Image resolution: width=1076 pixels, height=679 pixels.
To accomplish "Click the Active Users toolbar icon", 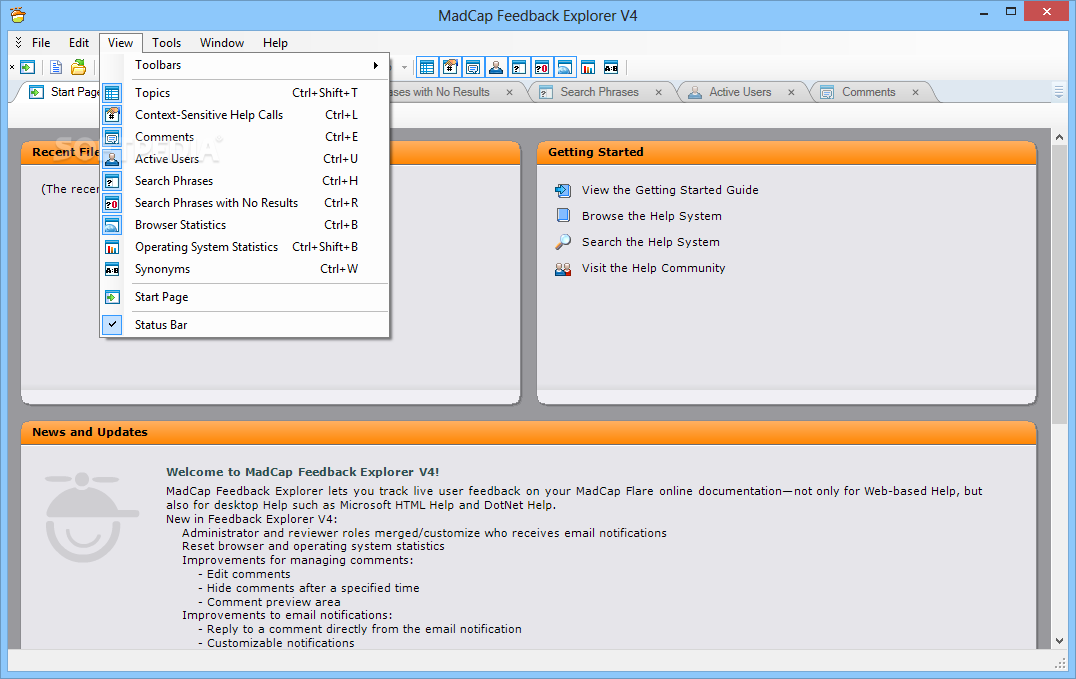I will click(495, 67).
